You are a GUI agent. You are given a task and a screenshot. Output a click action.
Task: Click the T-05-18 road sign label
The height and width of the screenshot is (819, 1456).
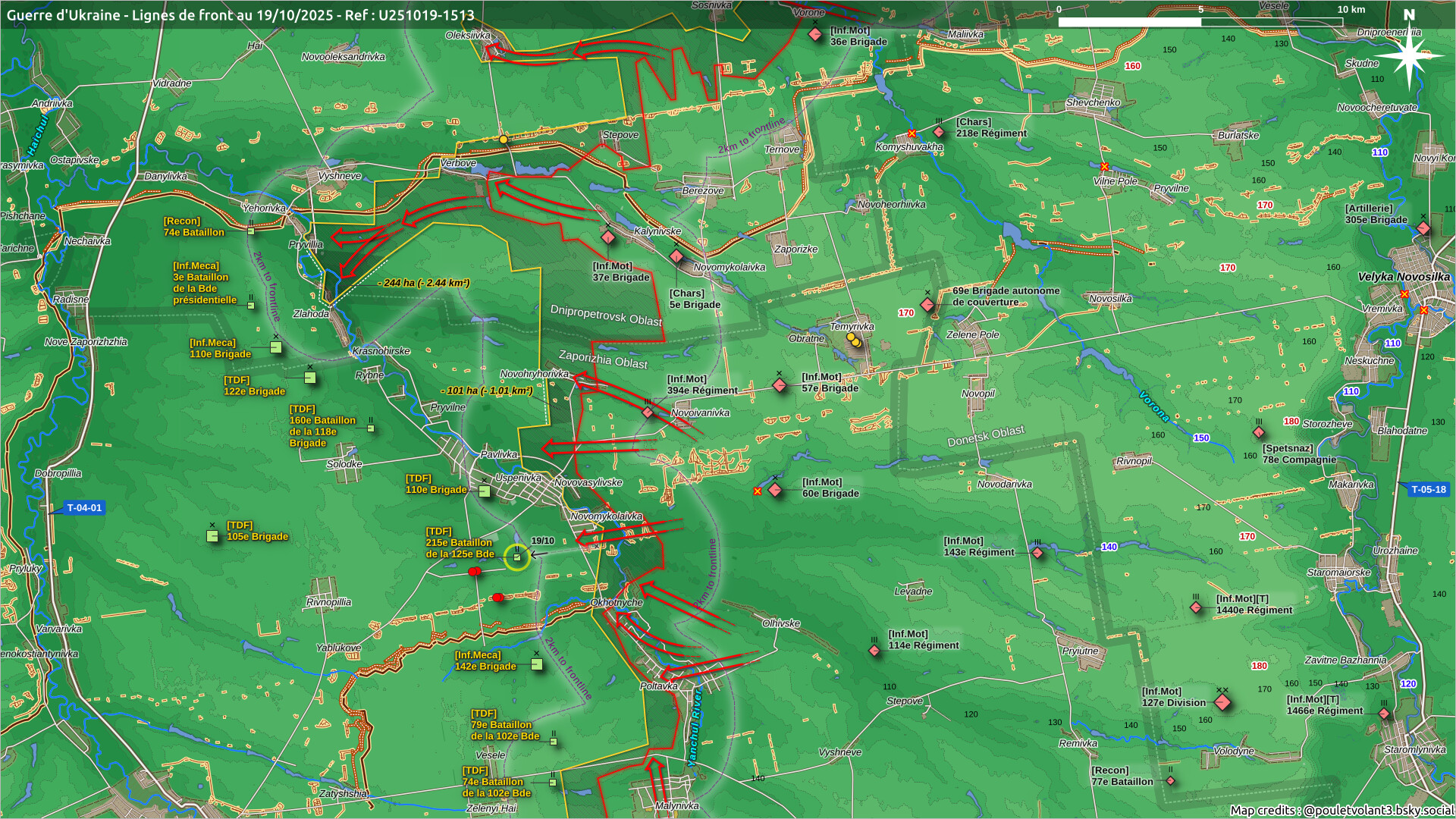tap(1428, 489)
